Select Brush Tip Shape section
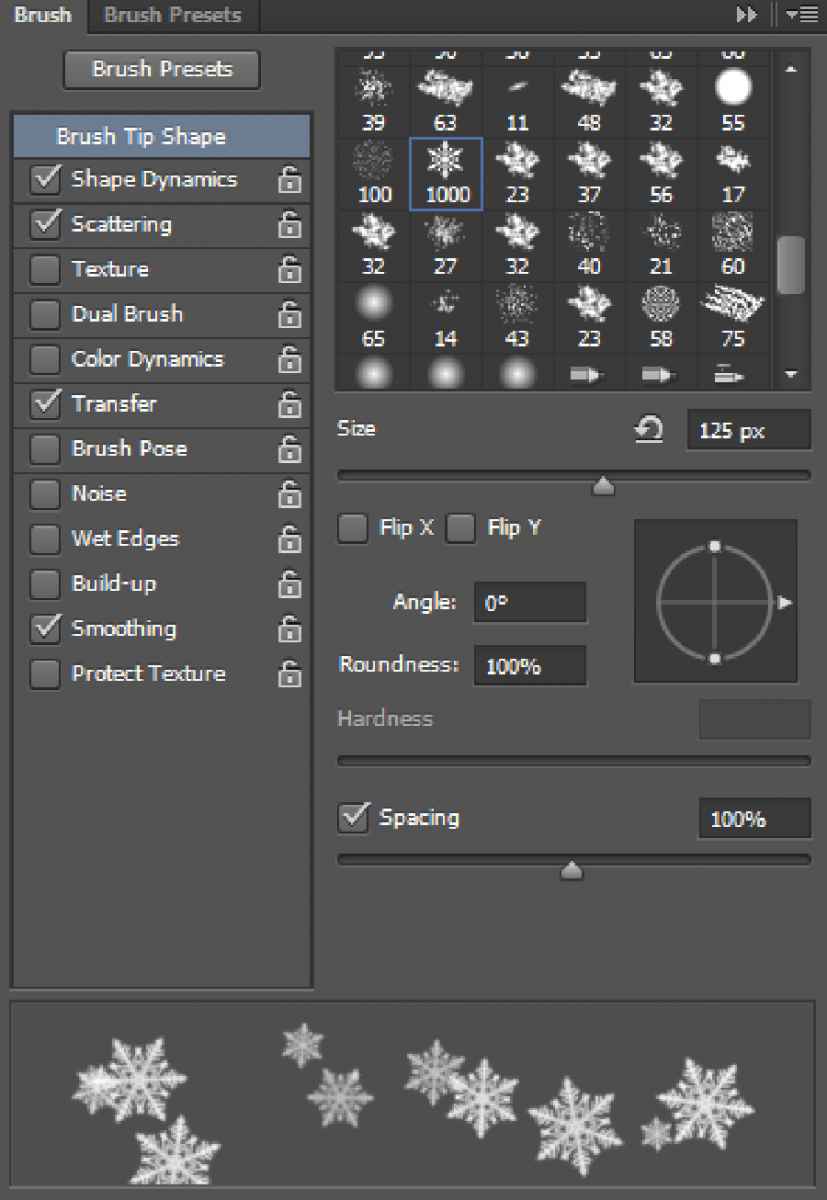Screen dimensions: 827x1200 [141, 137]
